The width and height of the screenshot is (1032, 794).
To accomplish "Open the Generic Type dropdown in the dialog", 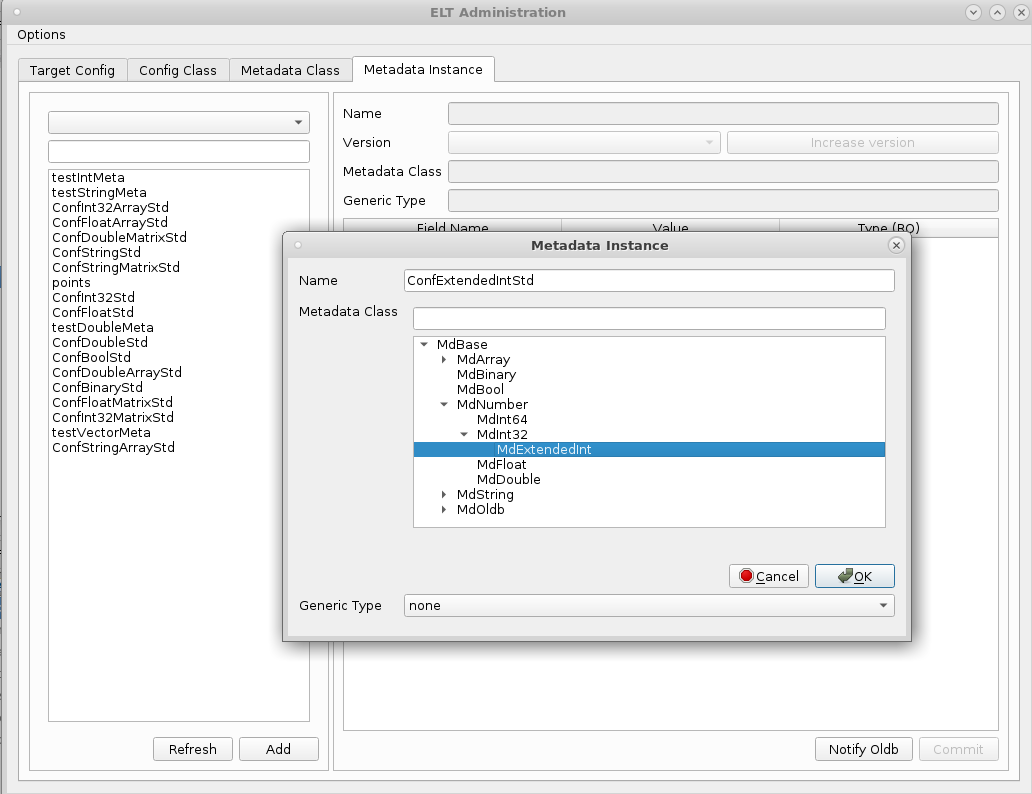I will [649, 606].
